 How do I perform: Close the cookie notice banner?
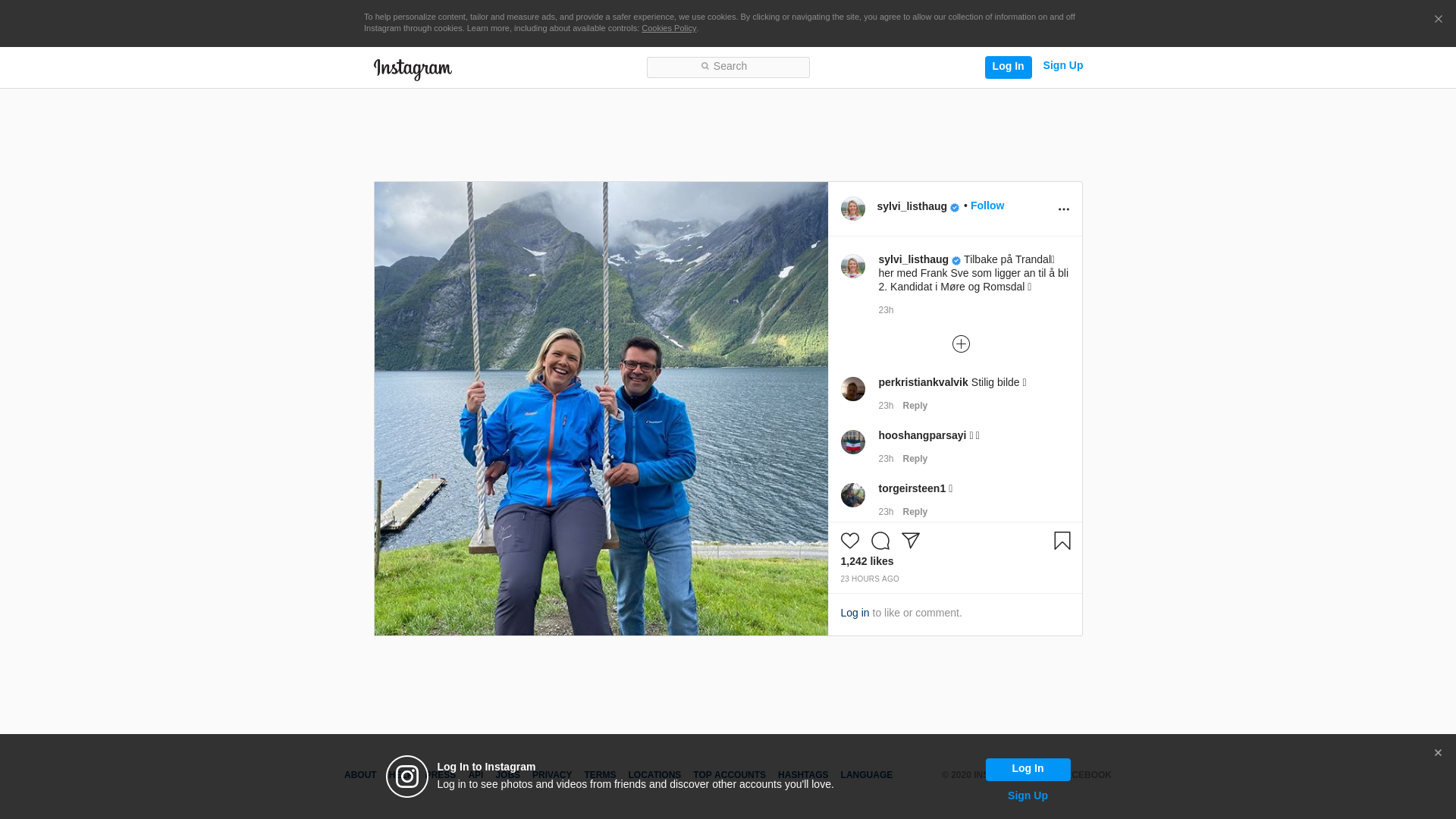1438,20
